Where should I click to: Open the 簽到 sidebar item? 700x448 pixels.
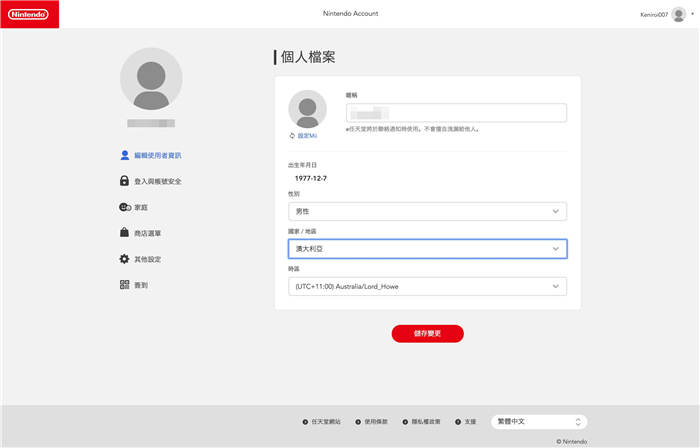[x=141, y=285]
